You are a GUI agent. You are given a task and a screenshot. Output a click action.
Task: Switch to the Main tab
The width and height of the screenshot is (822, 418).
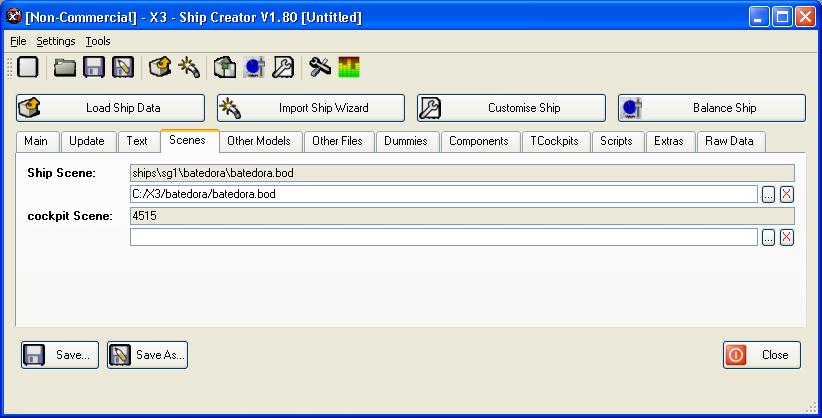click(x=36, y=141)
